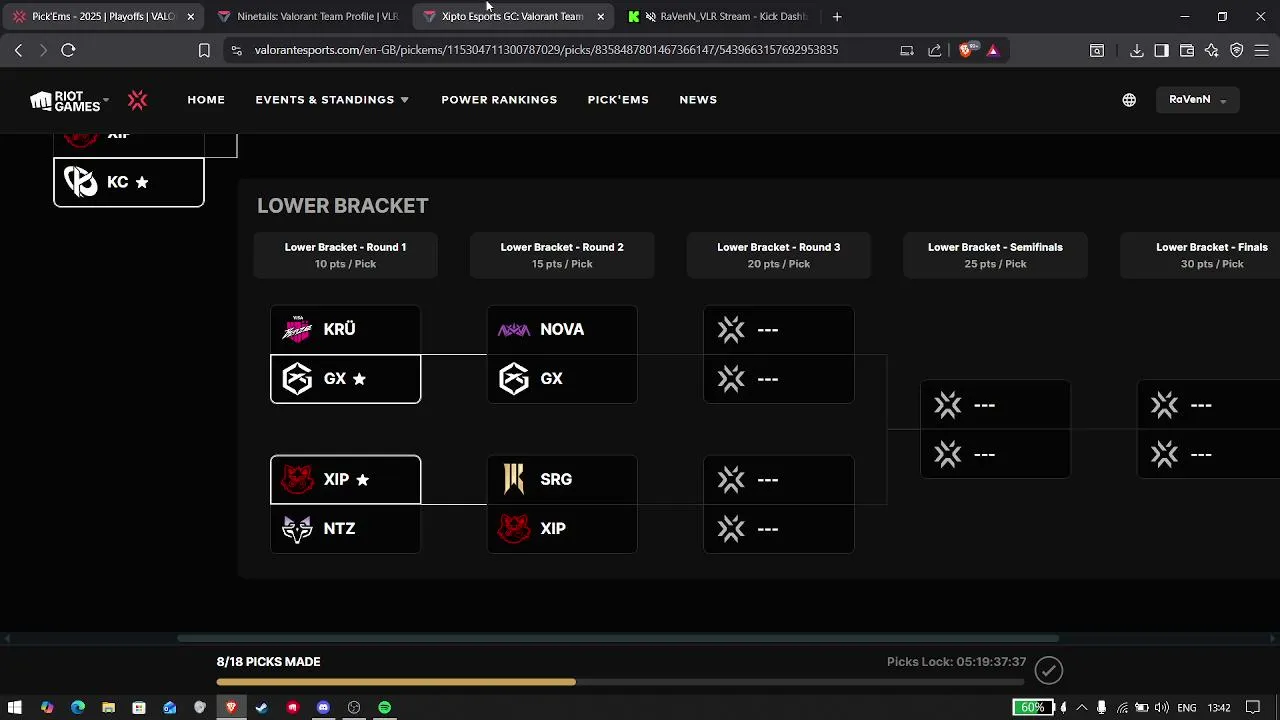Viewport: 1280px width, 720px height.
Task: Open OBS Studio from the taskbar
Action: click(354, 707)
